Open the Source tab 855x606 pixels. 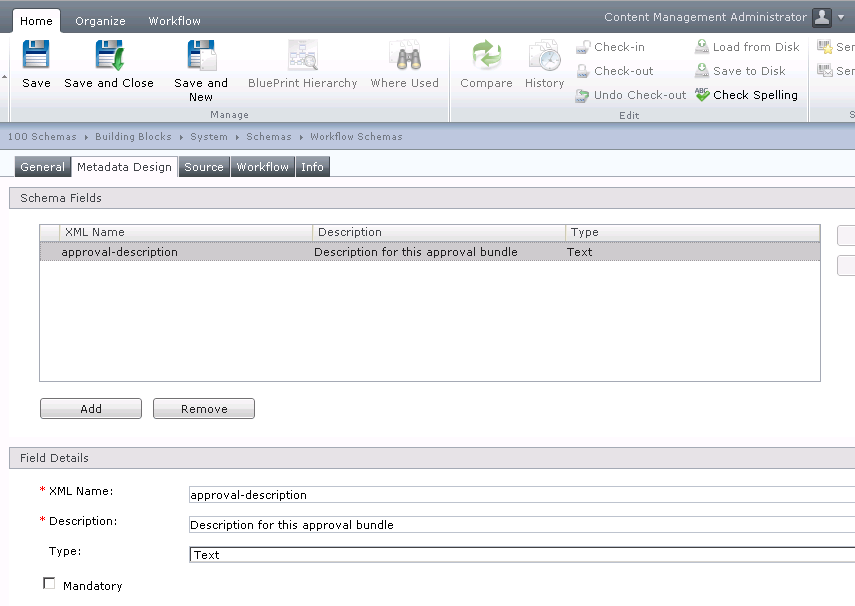coord(204,167)
